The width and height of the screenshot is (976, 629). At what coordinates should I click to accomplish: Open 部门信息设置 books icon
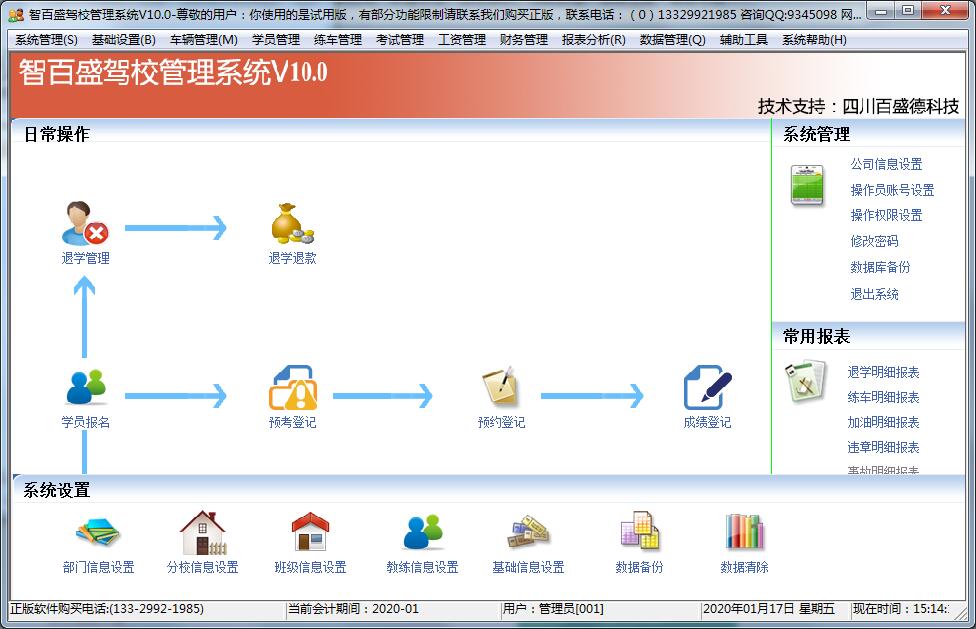(98, 533)
